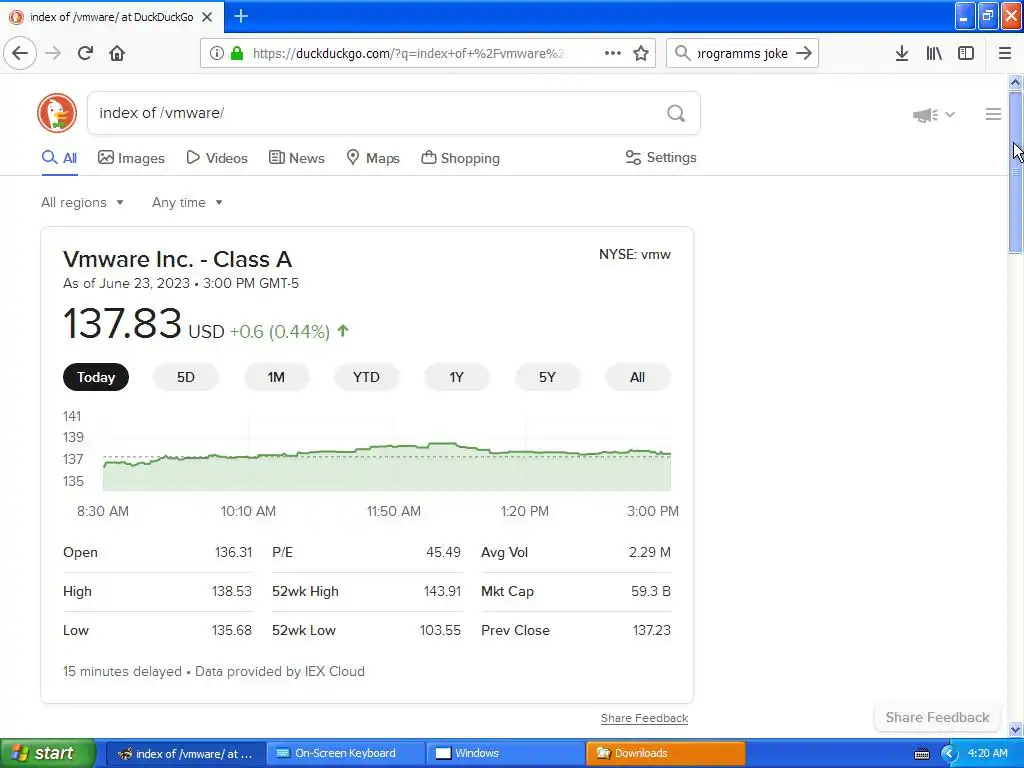Click the Vmware Inc. - Class A title
1024x768 pixels.
point(178,259)
